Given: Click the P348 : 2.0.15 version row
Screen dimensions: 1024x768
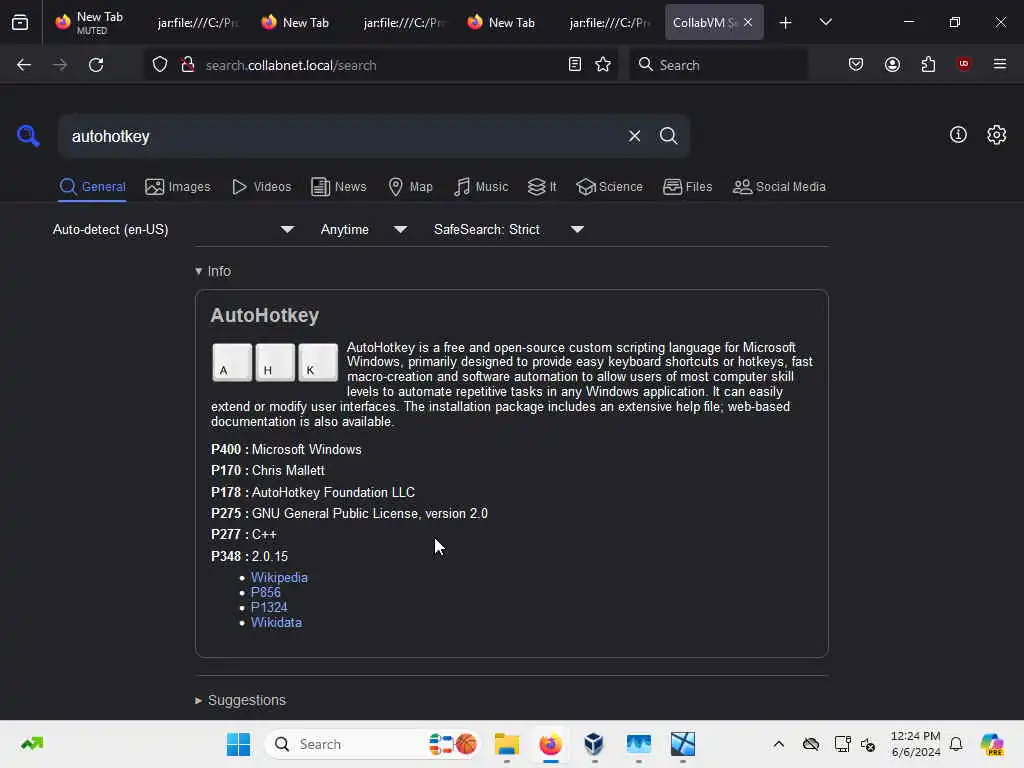Looking at the screenshot, I should pos(249,556).
